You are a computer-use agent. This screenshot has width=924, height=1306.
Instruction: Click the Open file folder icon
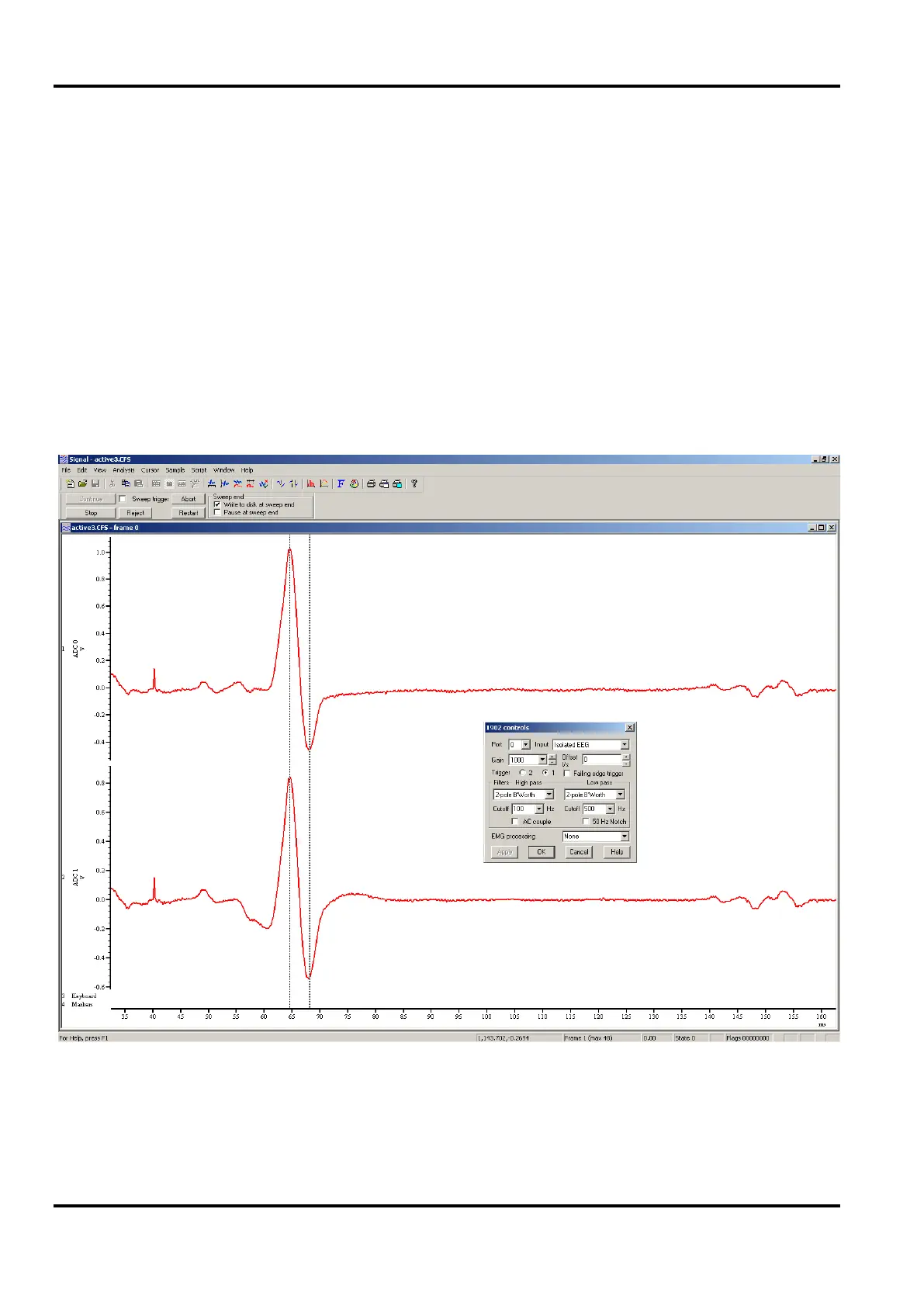(82, 483)
